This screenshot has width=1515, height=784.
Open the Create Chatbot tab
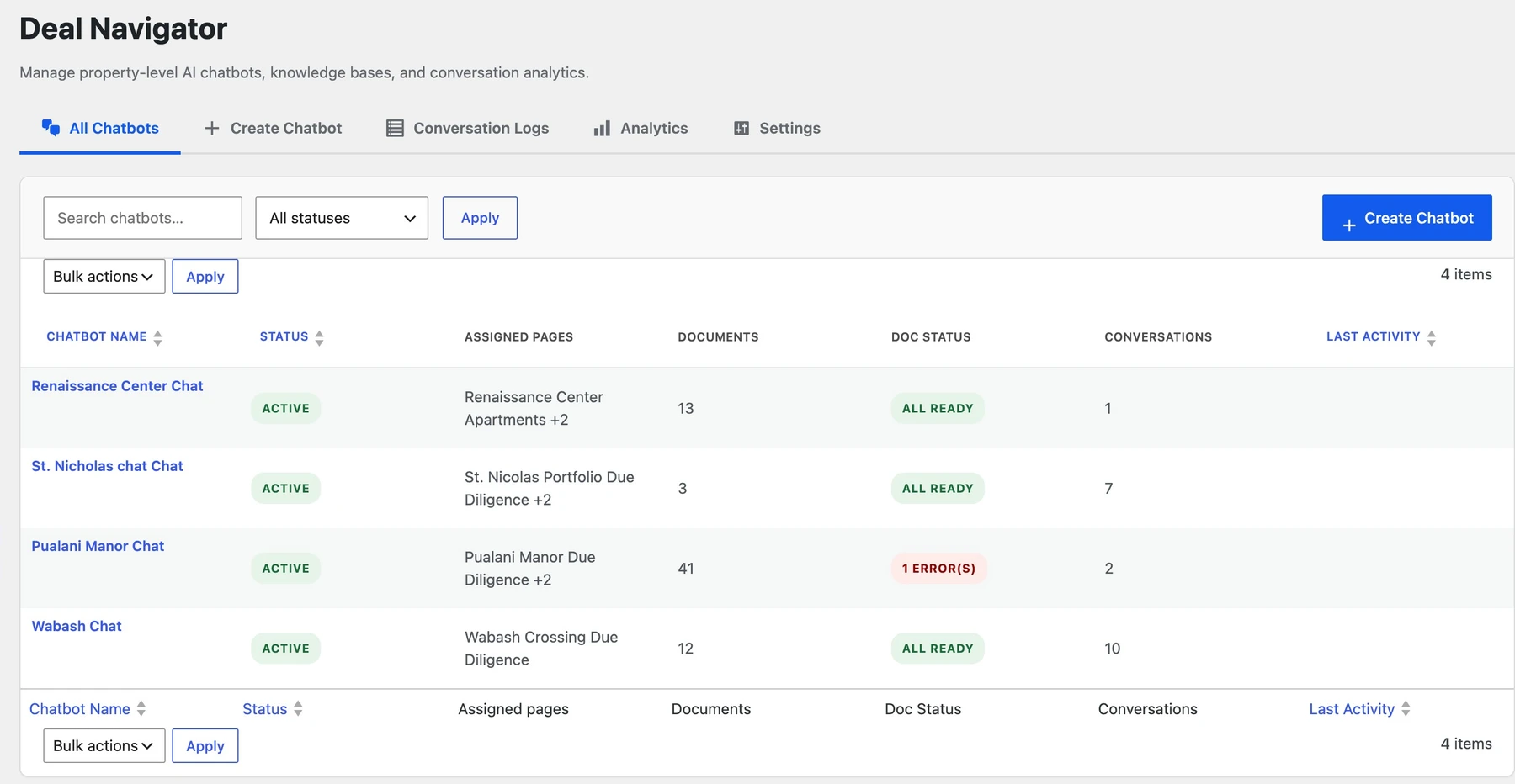[x=274, y=128]
